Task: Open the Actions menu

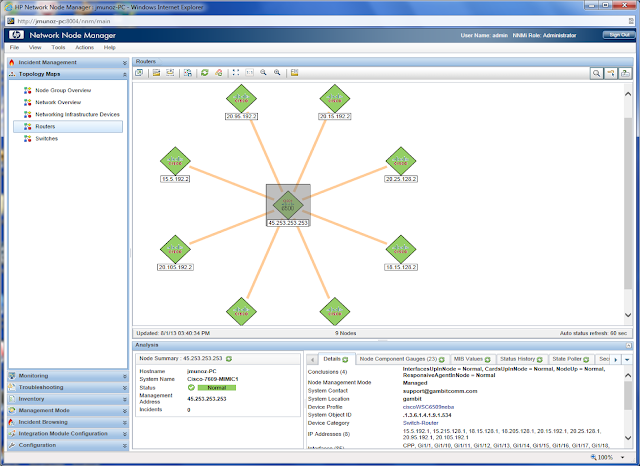Action: (84, 47)
